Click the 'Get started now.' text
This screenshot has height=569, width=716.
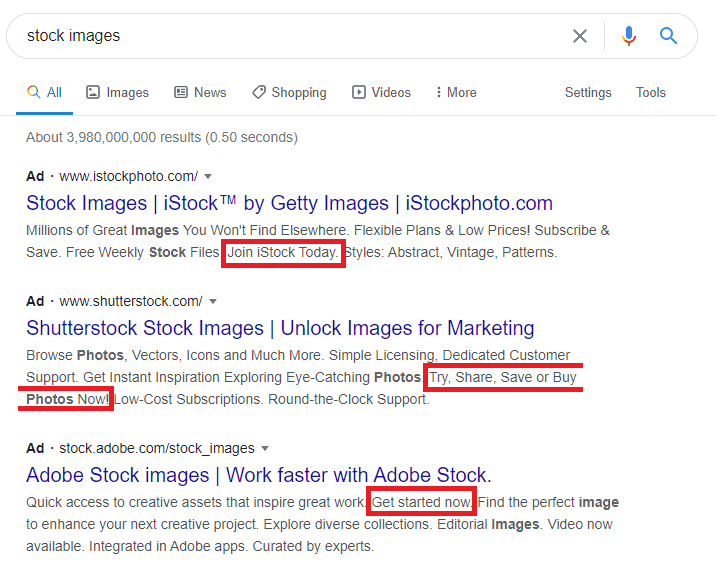(x=421, y=502)
